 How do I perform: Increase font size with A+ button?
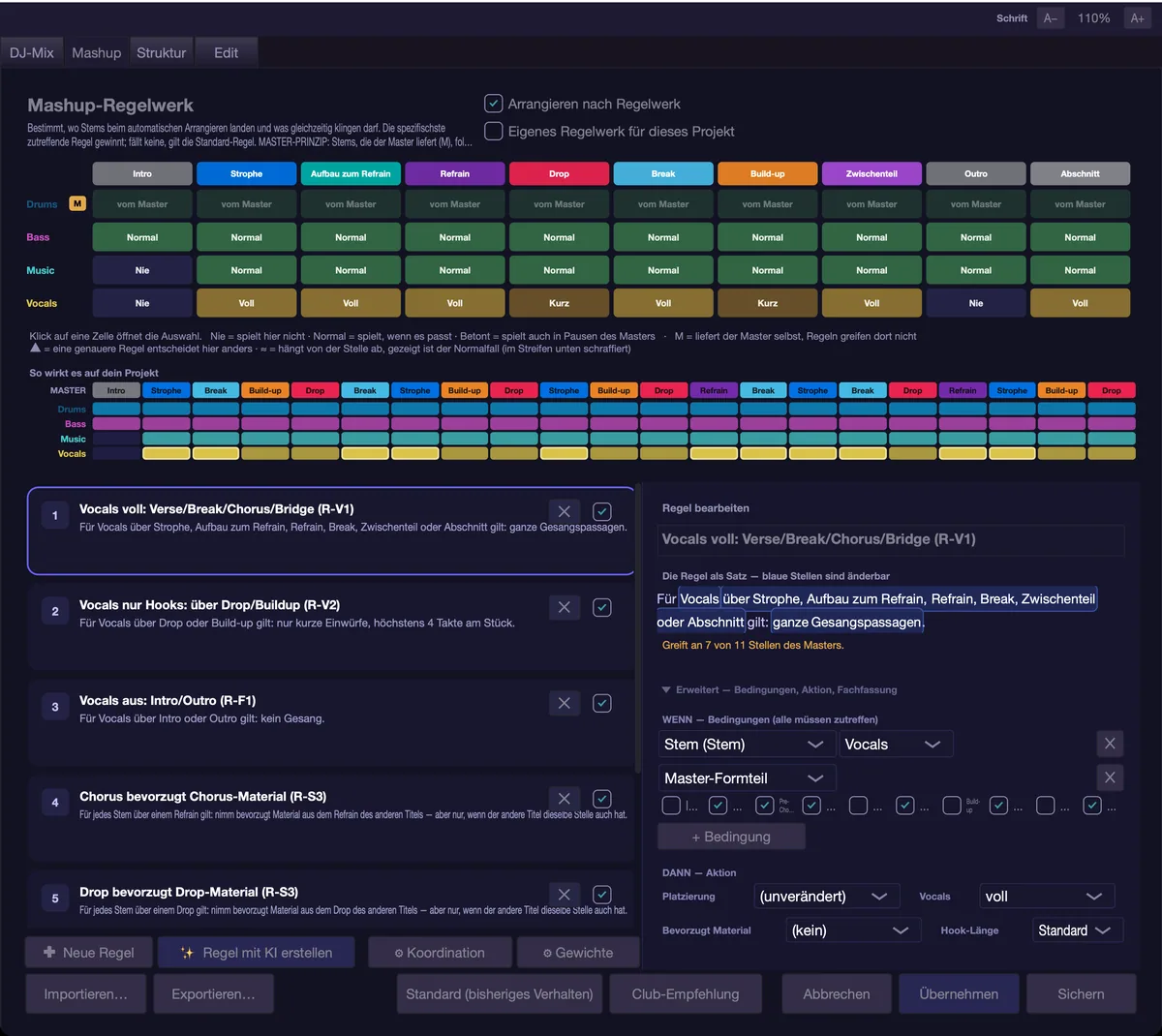point(1137,18)
